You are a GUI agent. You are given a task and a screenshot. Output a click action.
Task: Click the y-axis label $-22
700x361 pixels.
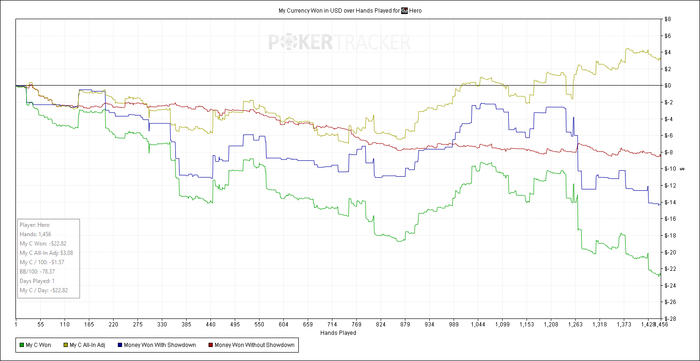click(x=670, y=269)
